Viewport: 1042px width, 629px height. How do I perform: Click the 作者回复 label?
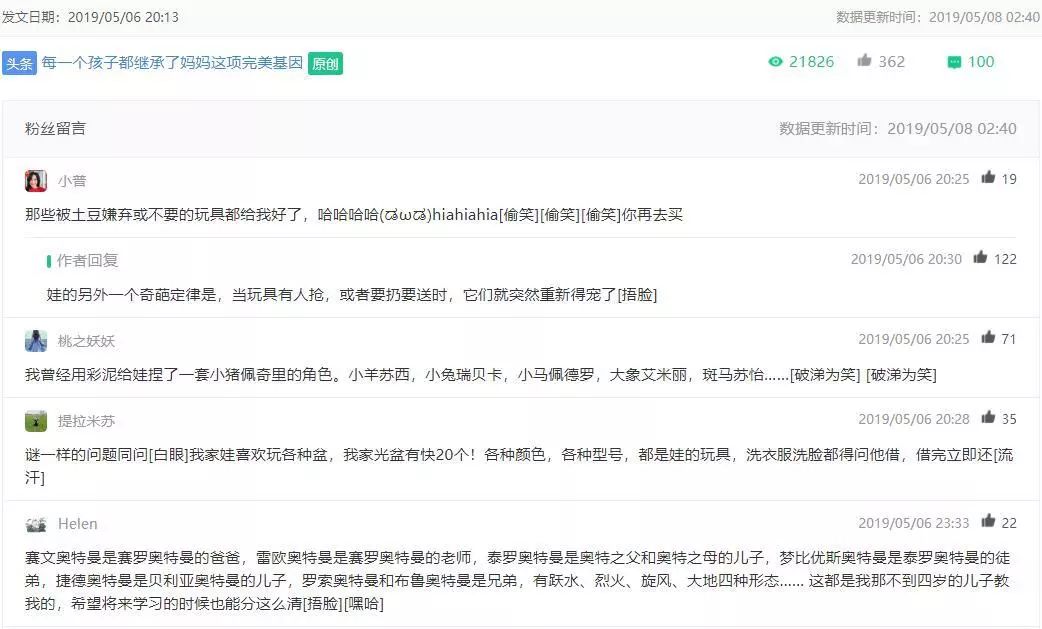click(x=87, y=260)
